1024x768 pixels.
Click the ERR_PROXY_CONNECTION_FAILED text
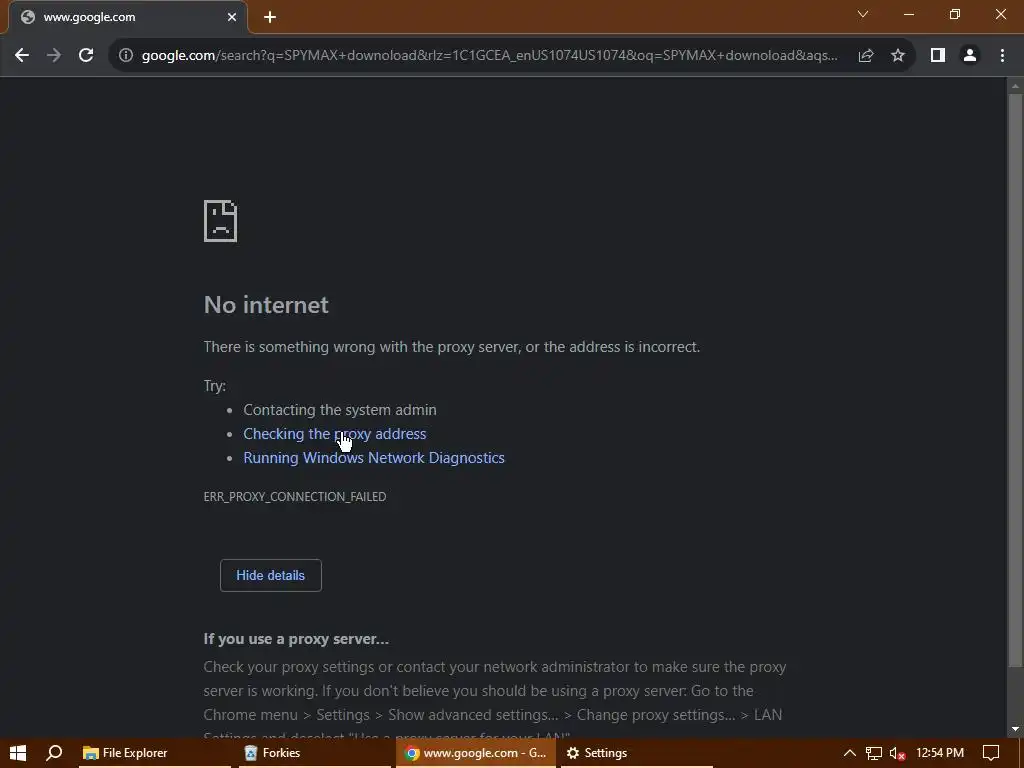[x=295, y=497]
